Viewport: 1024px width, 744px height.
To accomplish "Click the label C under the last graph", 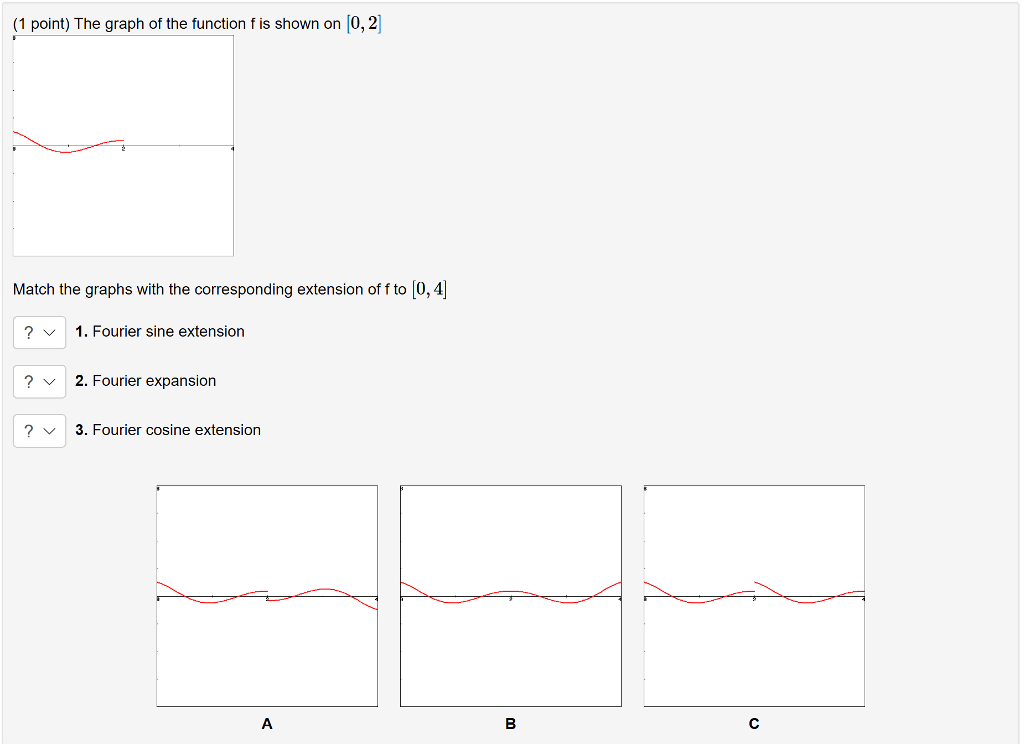I will [x=754, y=724].
